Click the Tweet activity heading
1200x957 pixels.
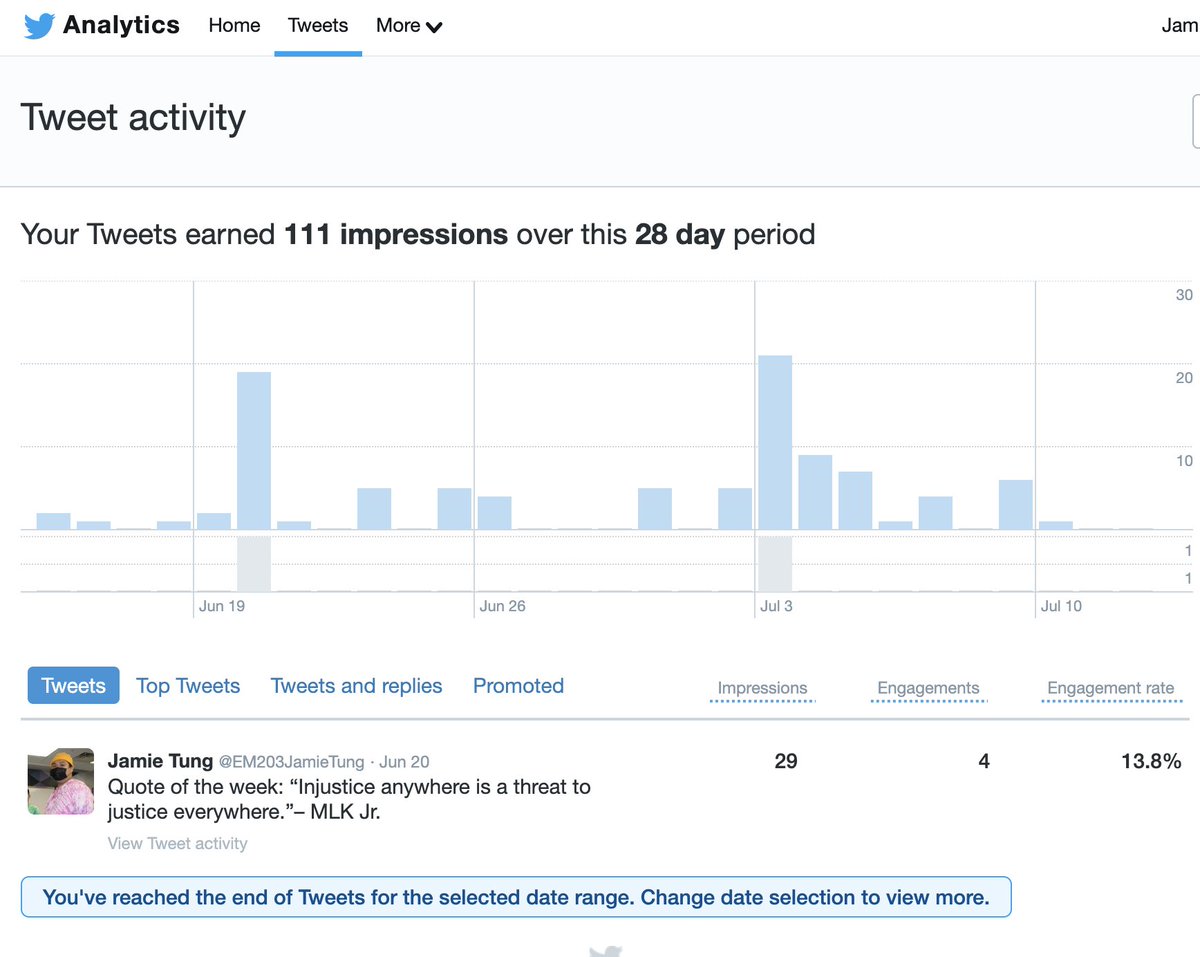click(x=133, y=117)
